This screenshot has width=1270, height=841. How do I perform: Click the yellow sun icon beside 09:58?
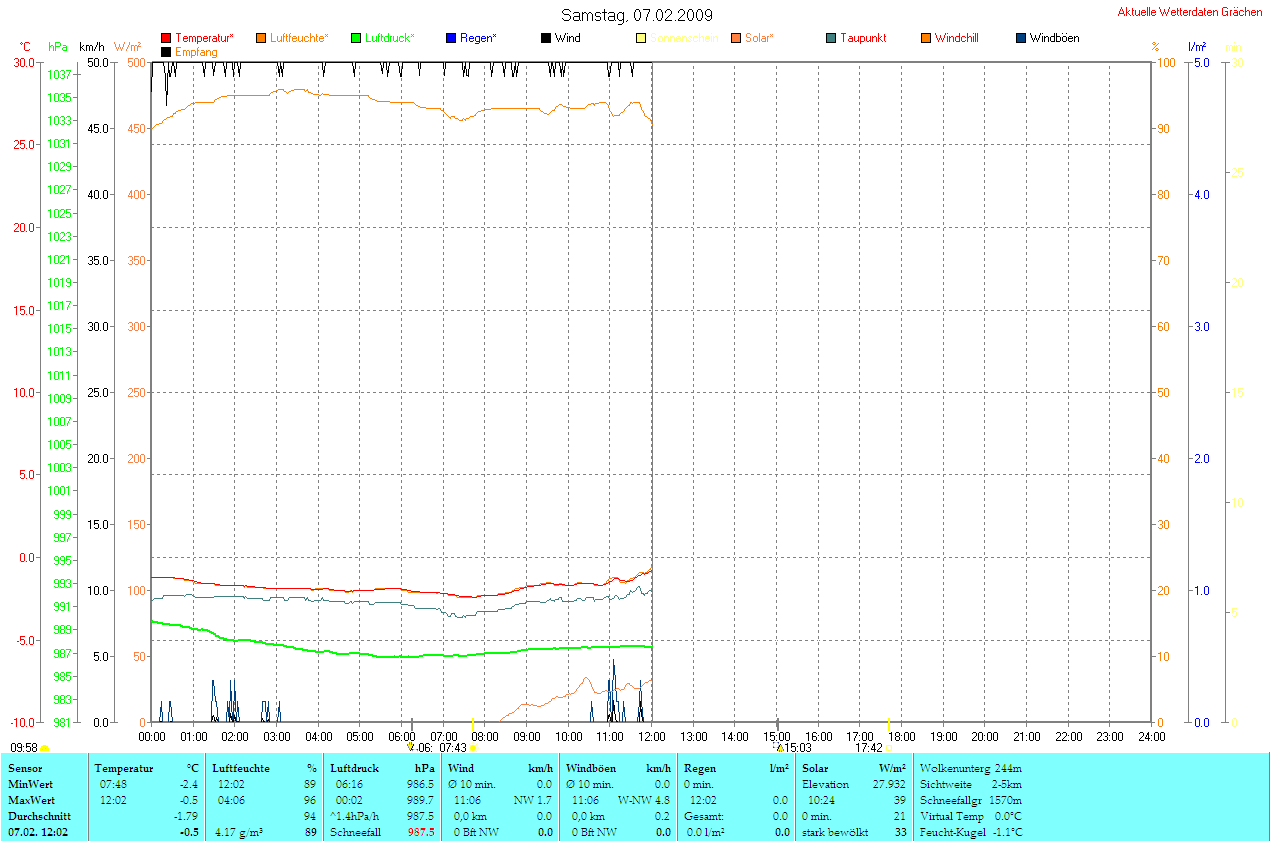44,748
